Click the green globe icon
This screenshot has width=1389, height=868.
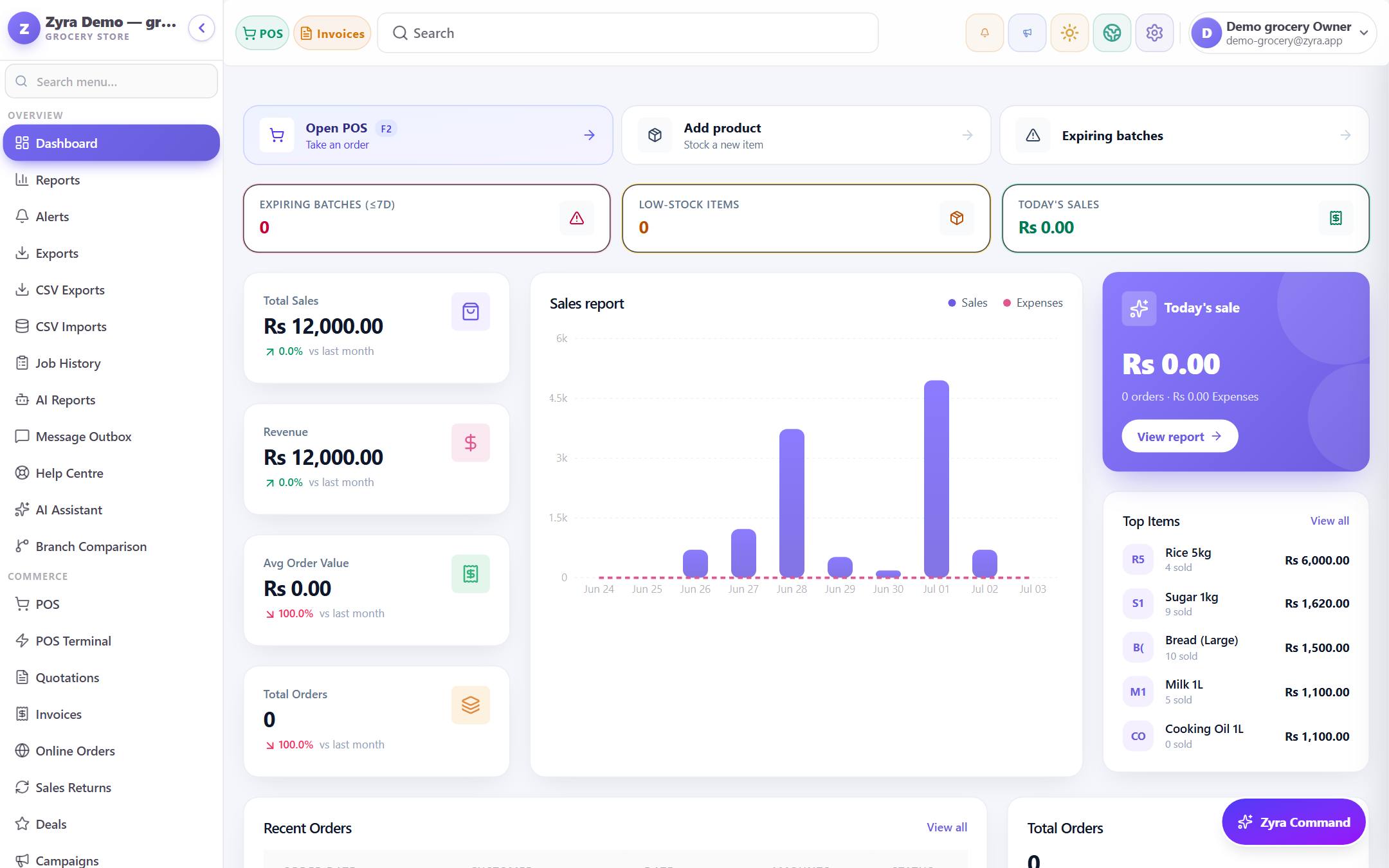pos(1112,33)
